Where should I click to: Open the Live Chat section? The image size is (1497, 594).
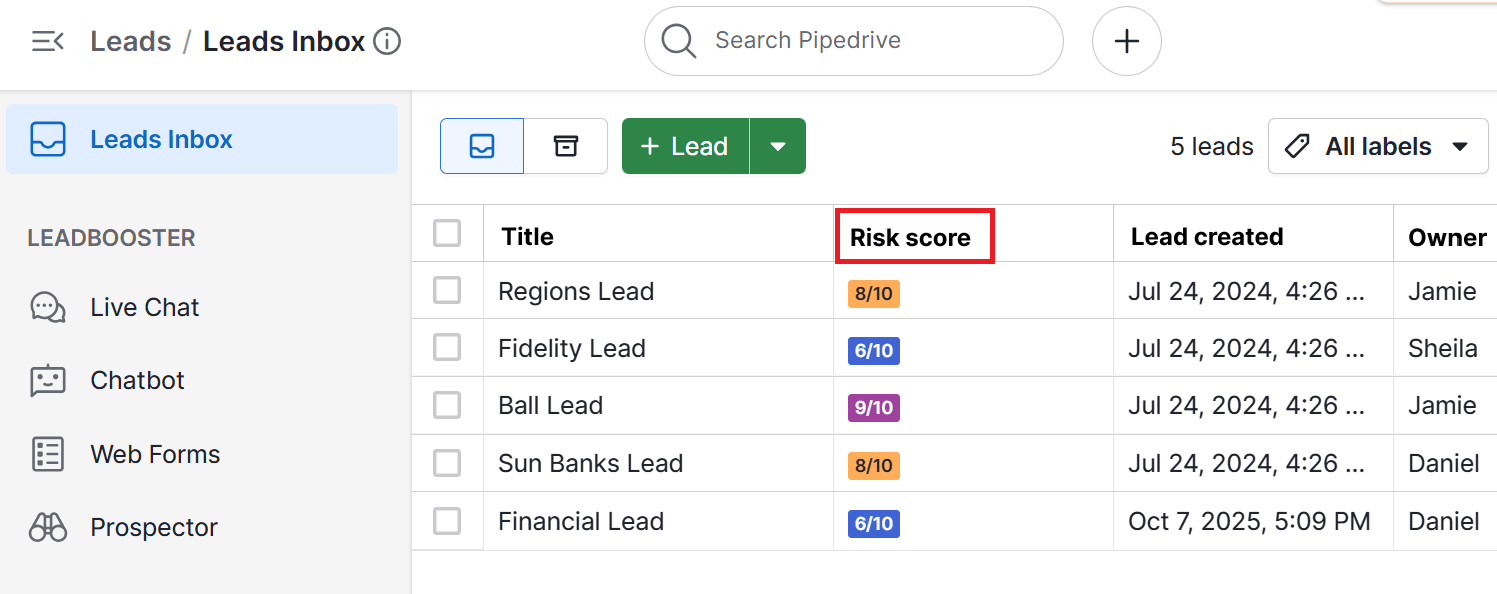tap(143, 307)
